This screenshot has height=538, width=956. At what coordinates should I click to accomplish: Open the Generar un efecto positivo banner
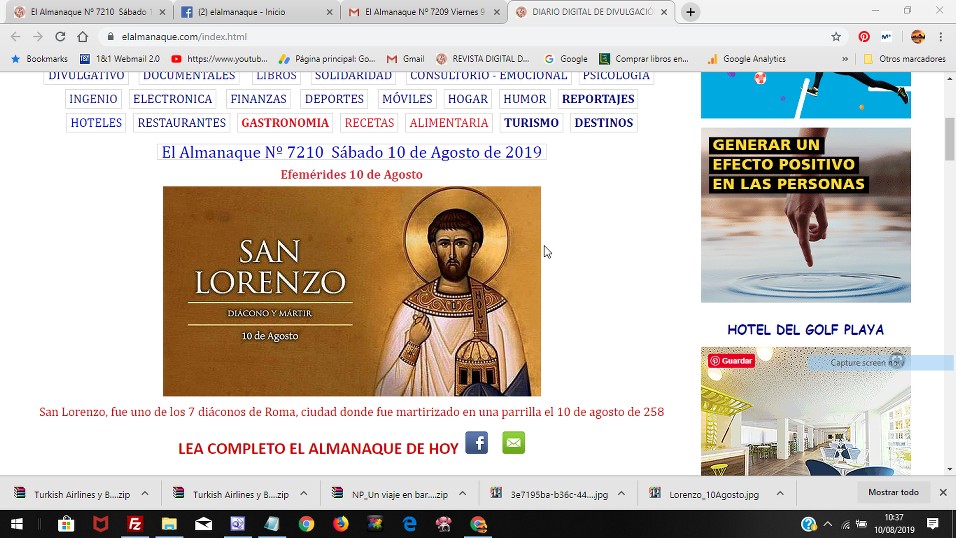point(805,215)
